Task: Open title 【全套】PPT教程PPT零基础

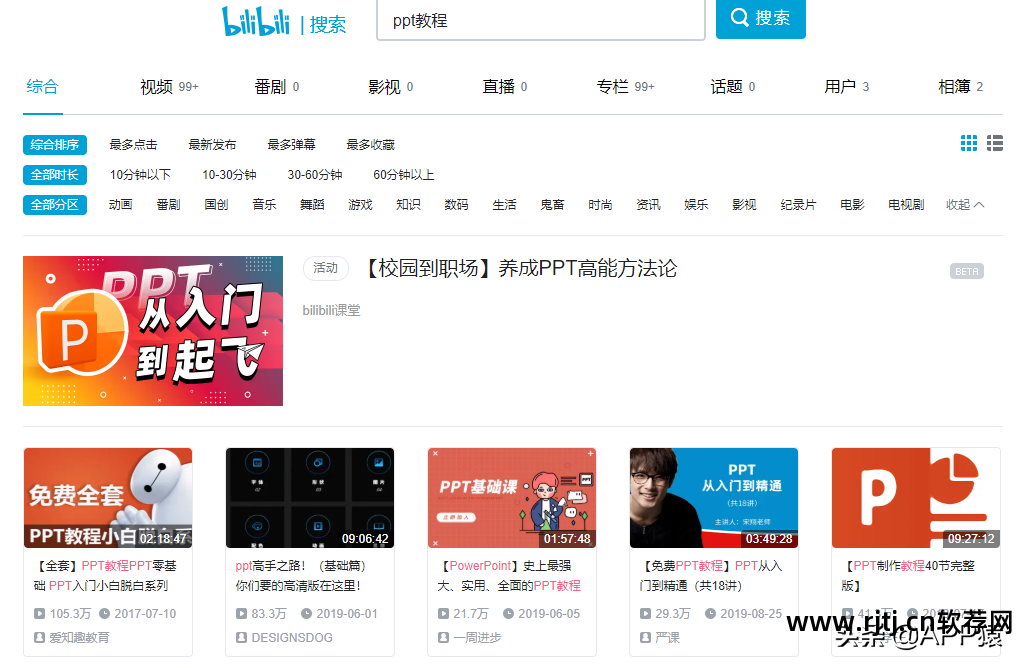Action: pyautogui.click(x=105, y=575)
